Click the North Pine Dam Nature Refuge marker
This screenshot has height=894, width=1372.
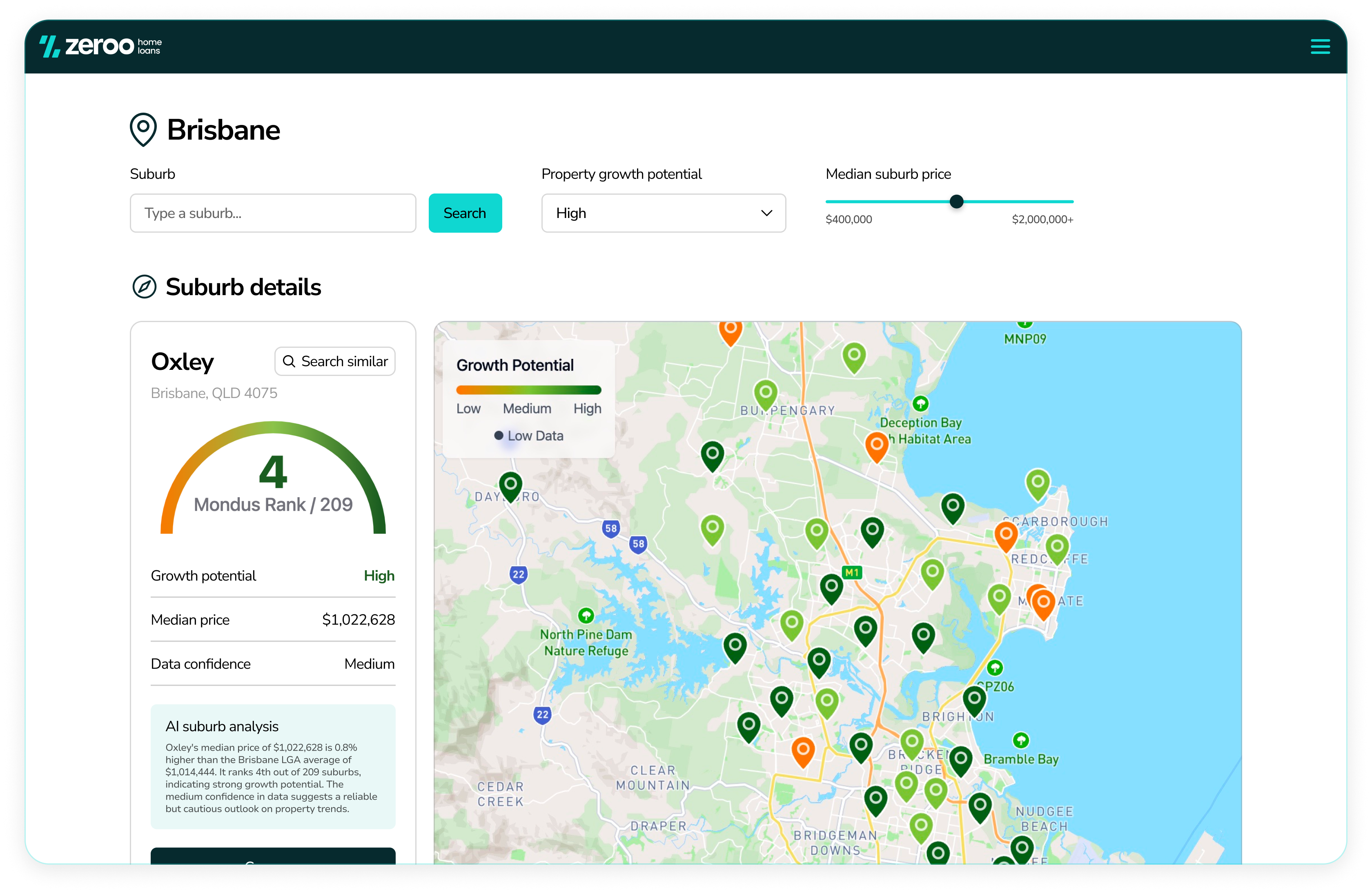coord(586,616)
